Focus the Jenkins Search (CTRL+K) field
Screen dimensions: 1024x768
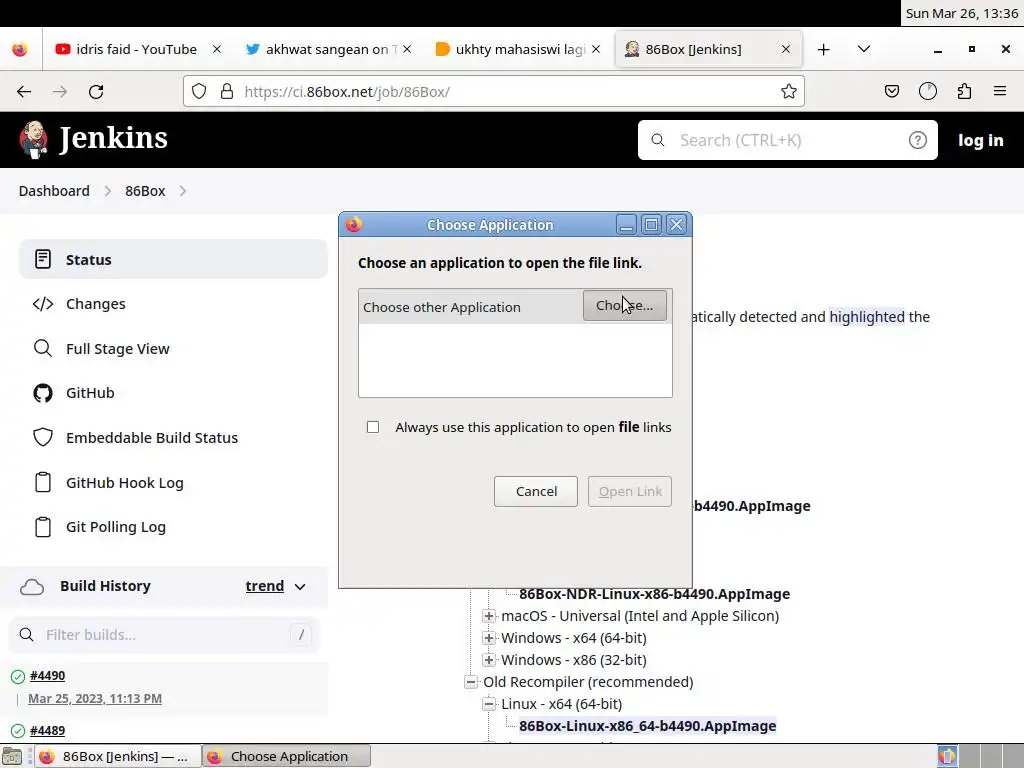tap(787, 140)
